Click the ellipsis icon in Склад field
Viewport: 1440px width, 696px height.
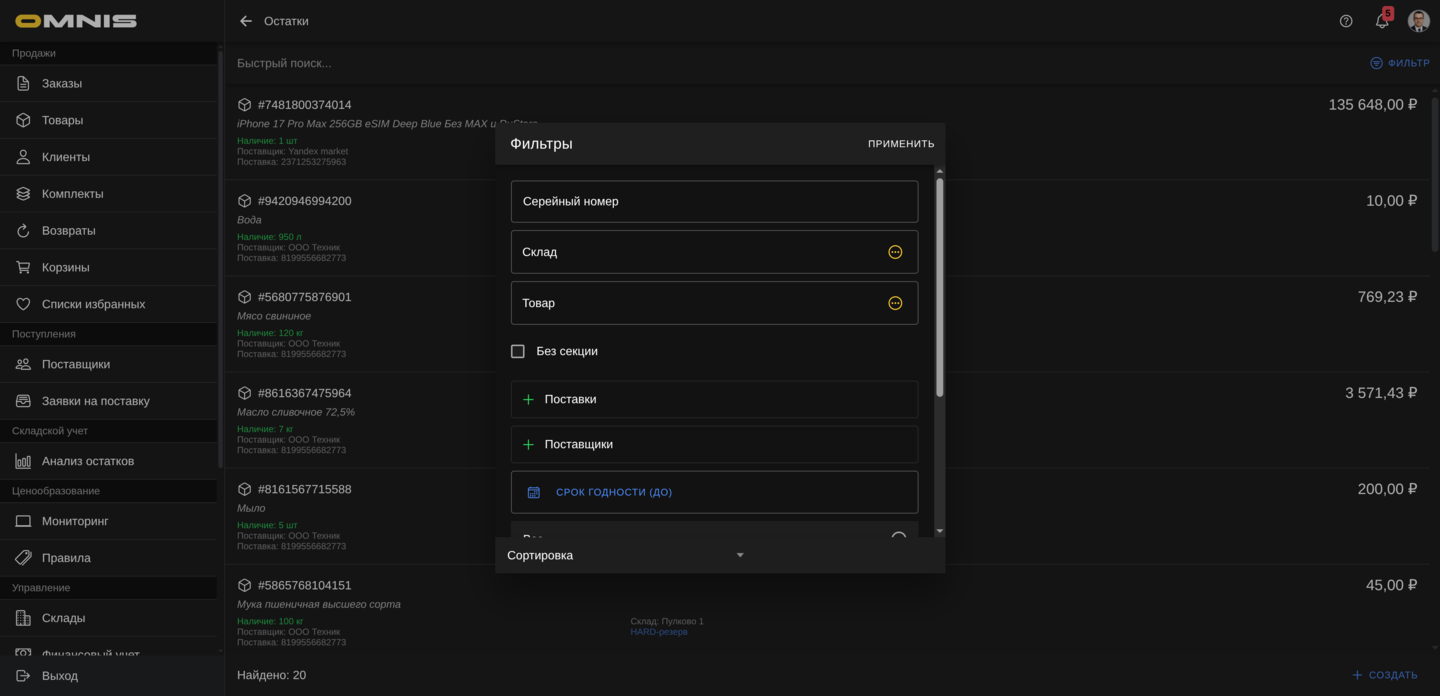(x=895, y=252)
